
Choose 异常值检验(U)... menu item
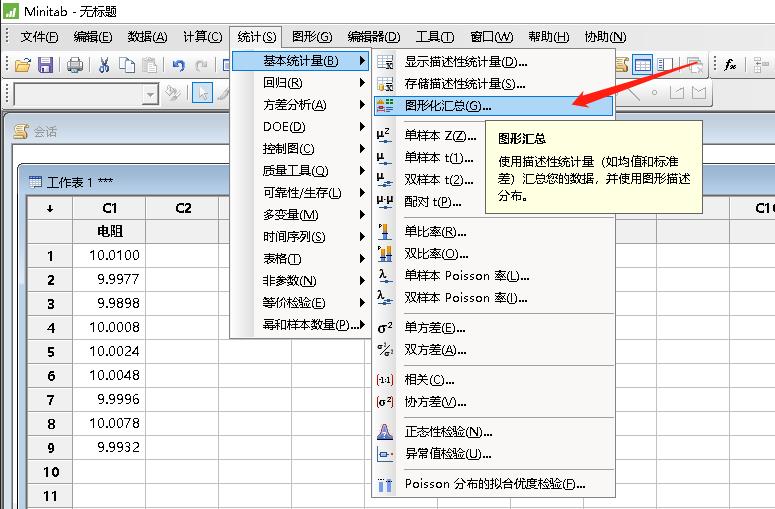493,454
